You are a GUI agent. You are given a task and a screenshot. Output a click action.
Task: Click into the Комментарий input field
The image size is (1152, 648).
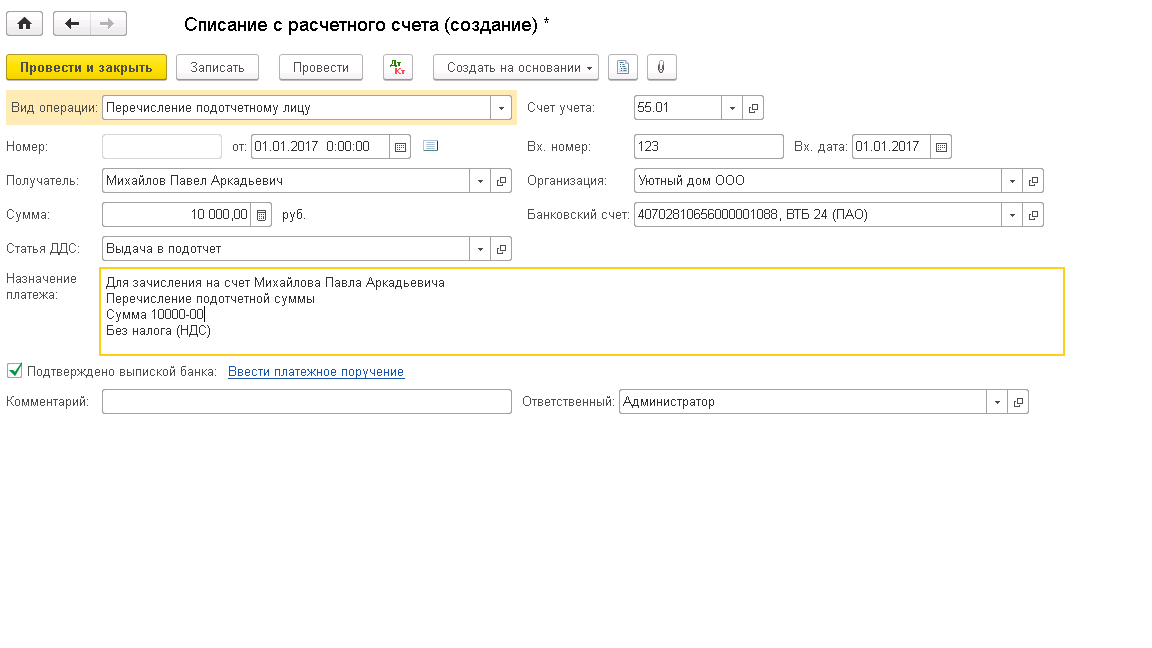pyautogui.click(x=306, y=402)
